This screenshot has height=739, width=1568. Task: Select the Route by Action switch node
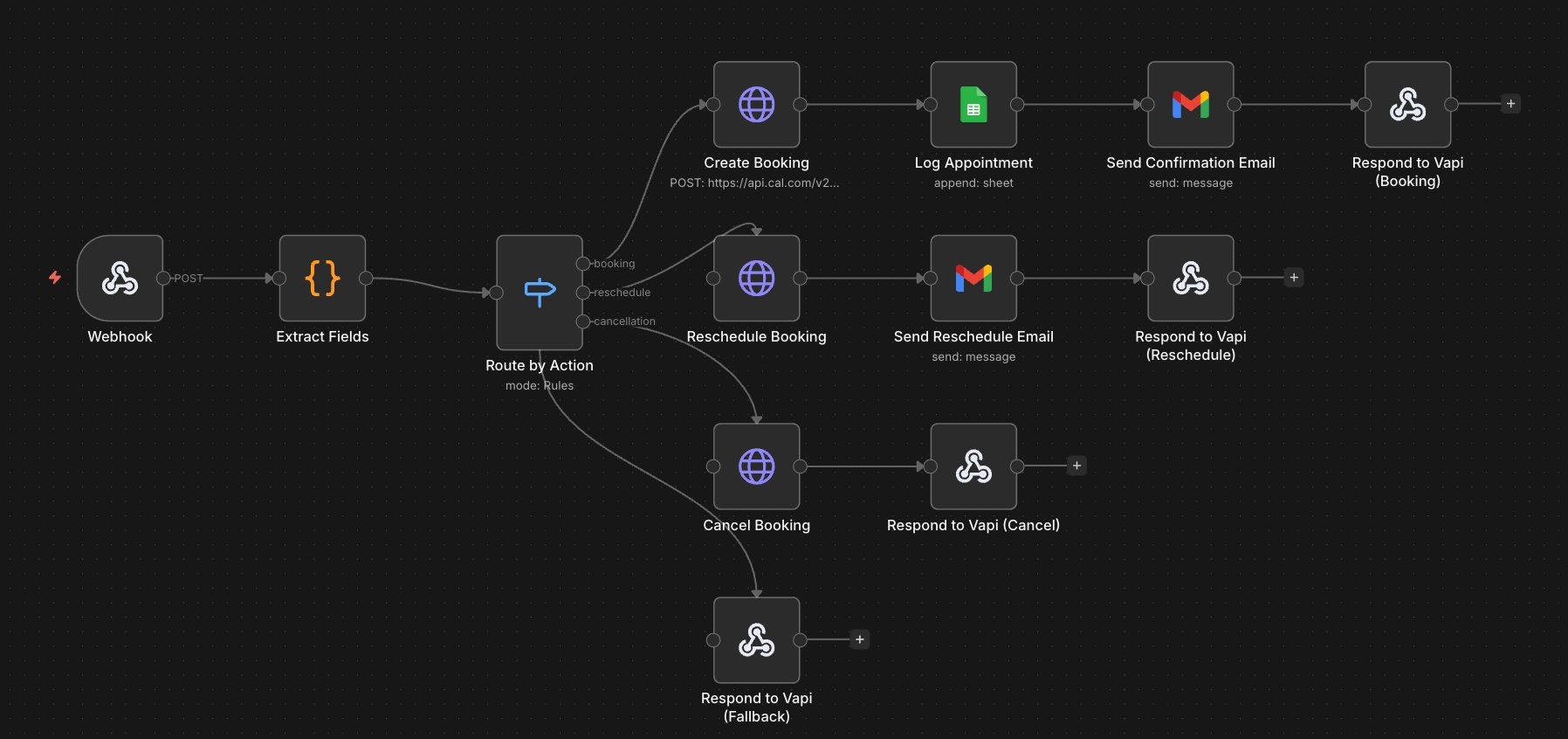tap(539, 293)
